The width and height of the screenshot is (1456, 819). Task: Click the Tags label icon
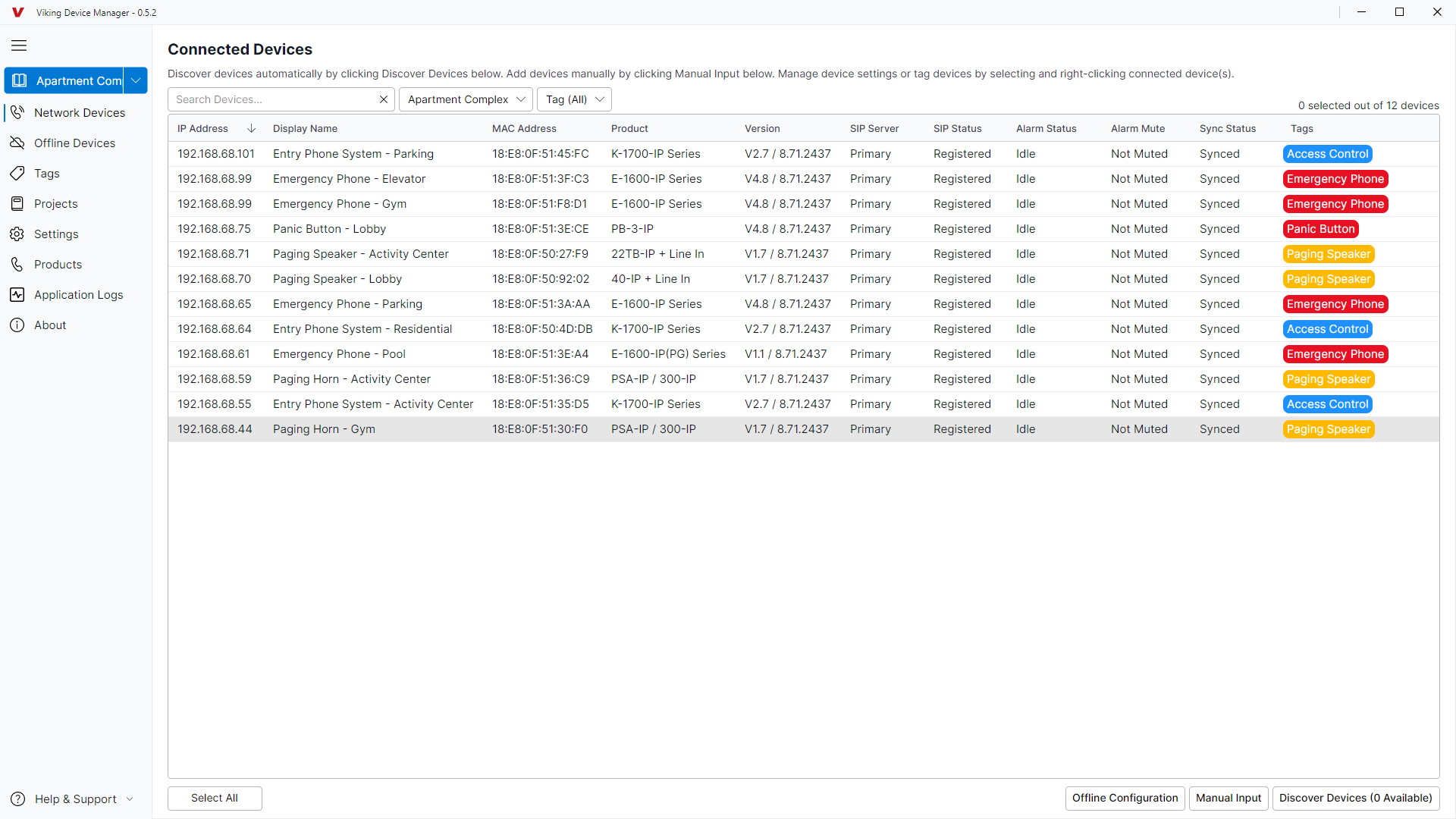click(17, 173)
